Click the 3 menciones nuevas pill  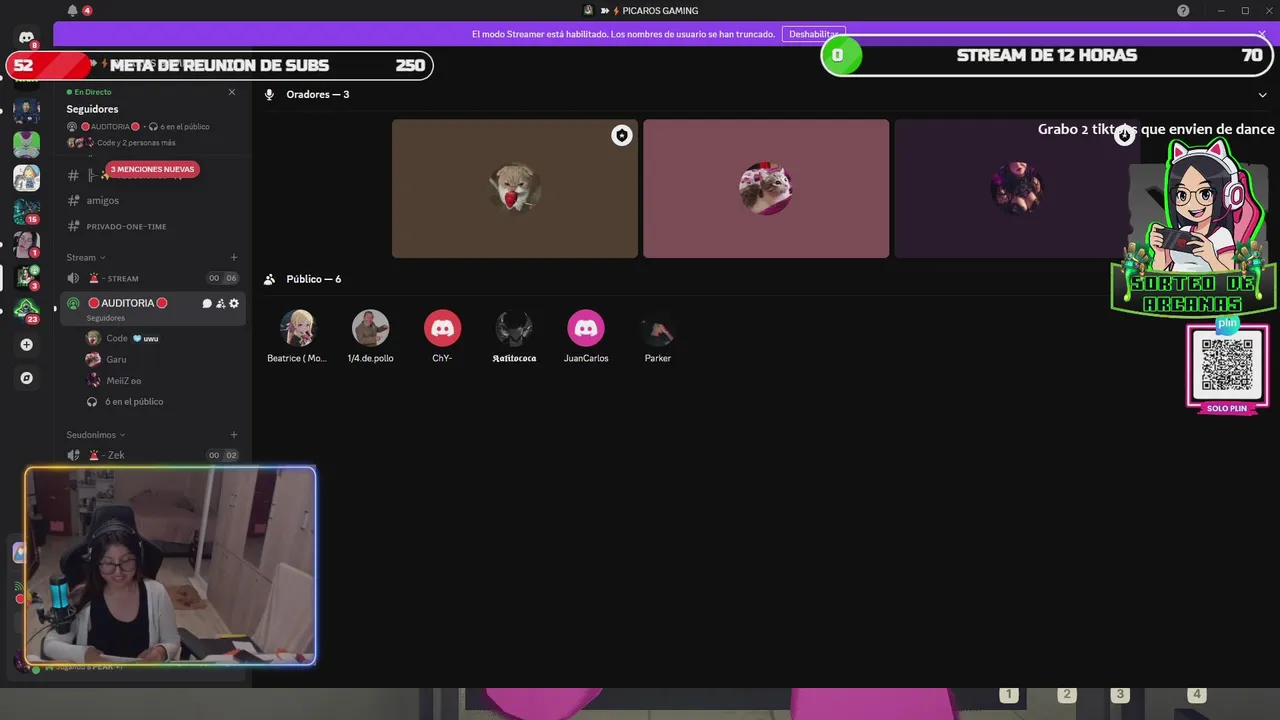[152, 169]
